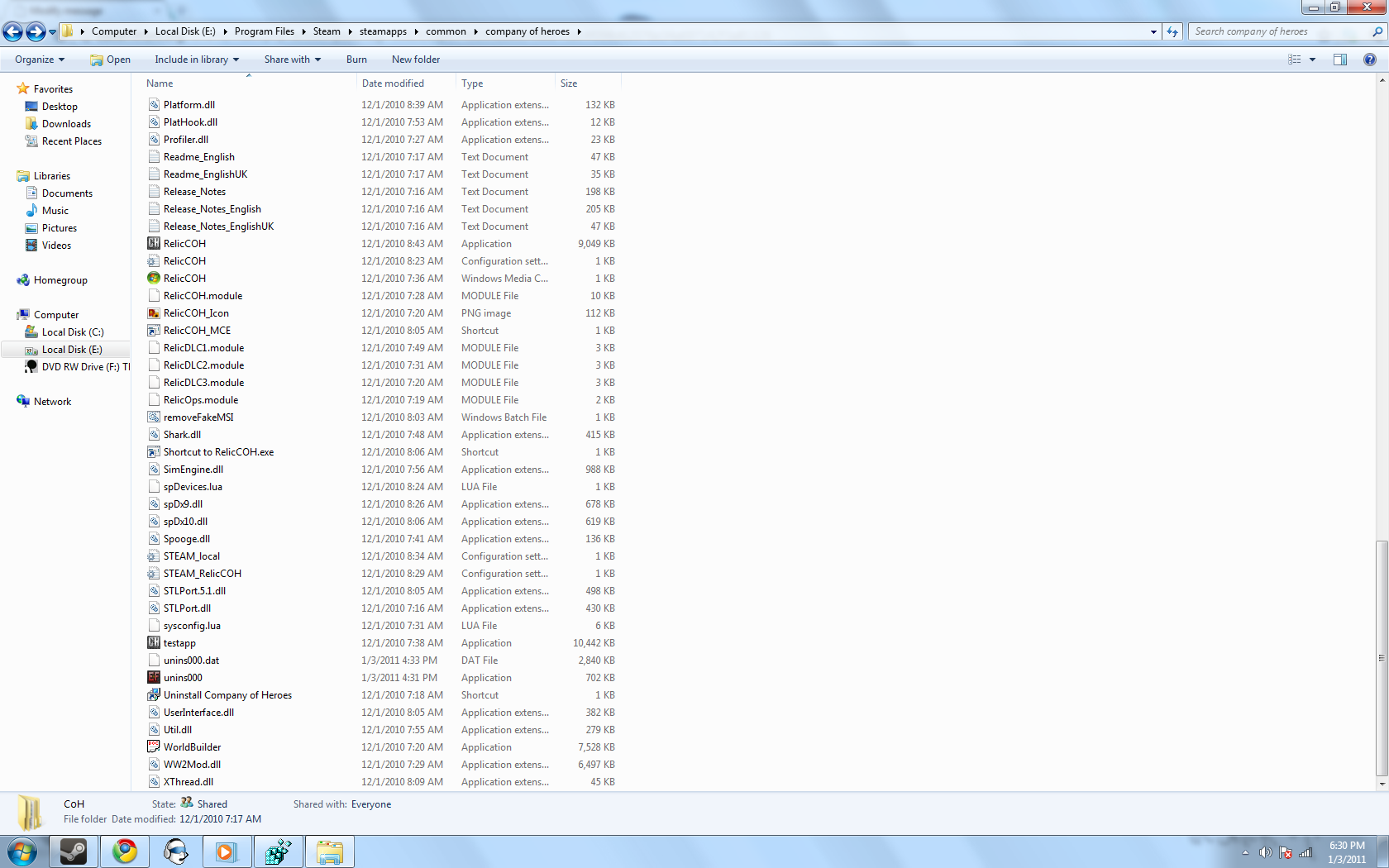Click the network signal tray icon
Viewport: 1389px width, 868px height.
[x=1306, y=852]
